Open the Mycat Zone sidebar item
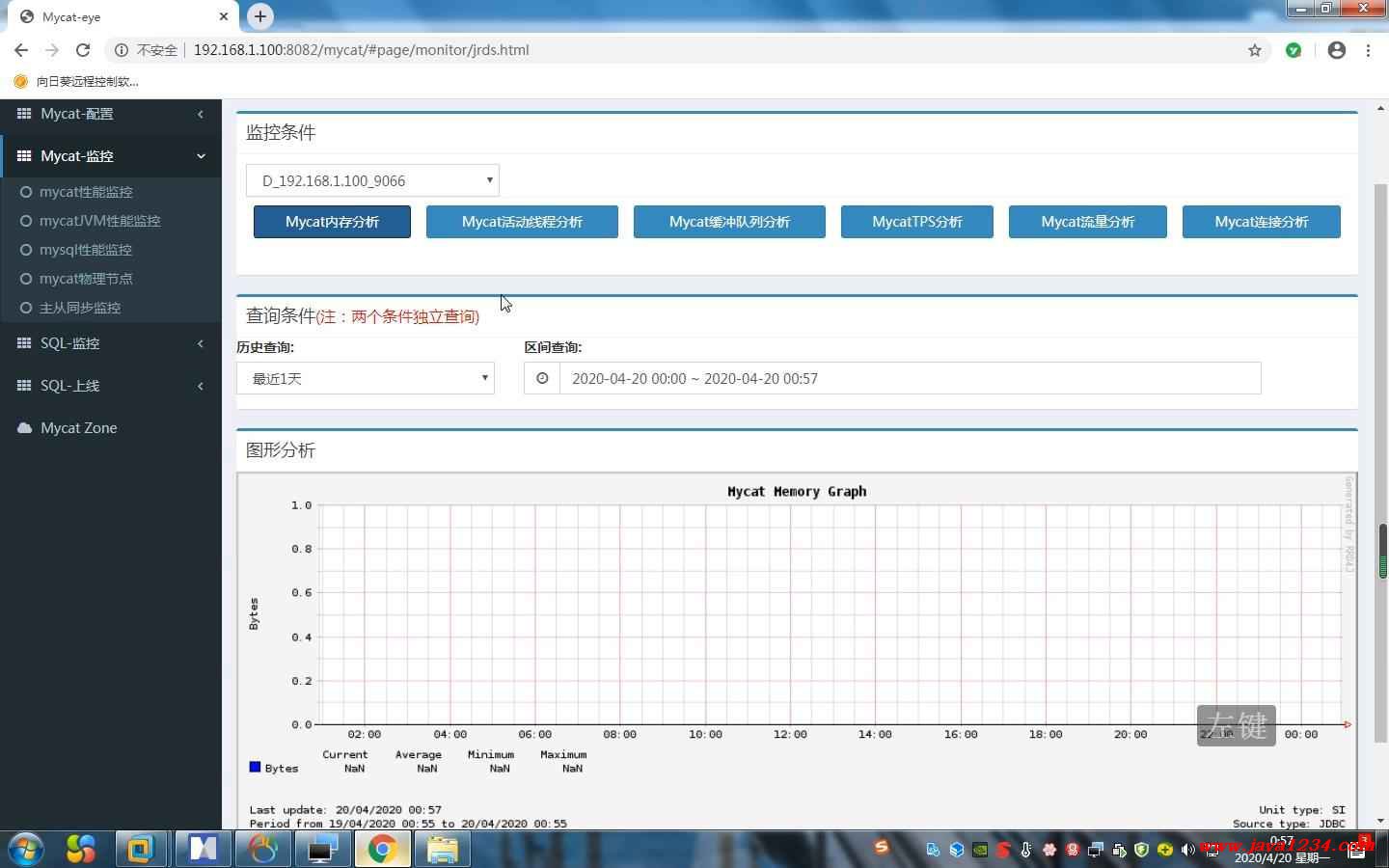The image size is (1389, 868). pyautogui.click(x=111, y=428)
